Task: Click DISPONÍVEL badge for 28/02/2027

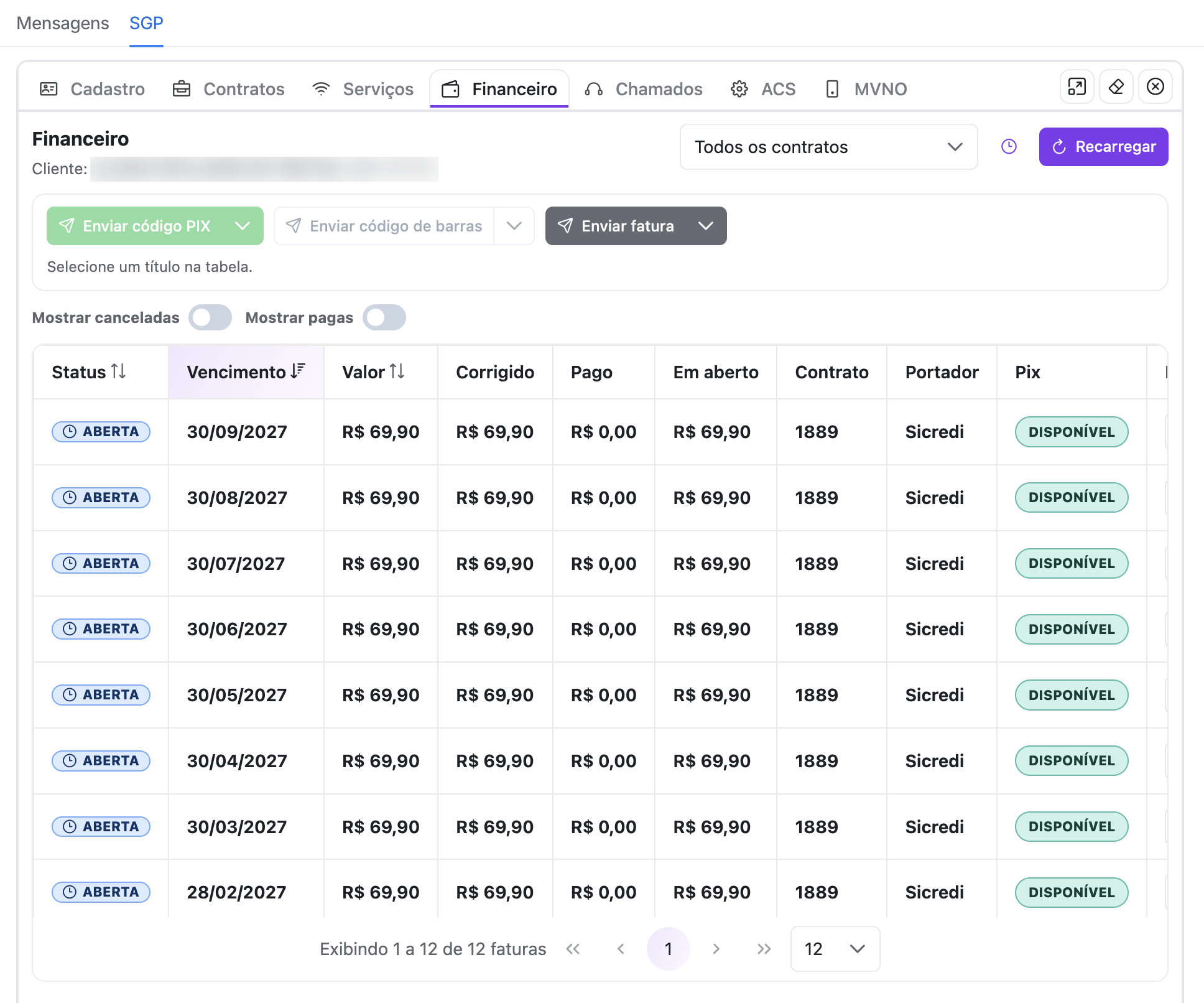Action: [x=1072, y=892]
